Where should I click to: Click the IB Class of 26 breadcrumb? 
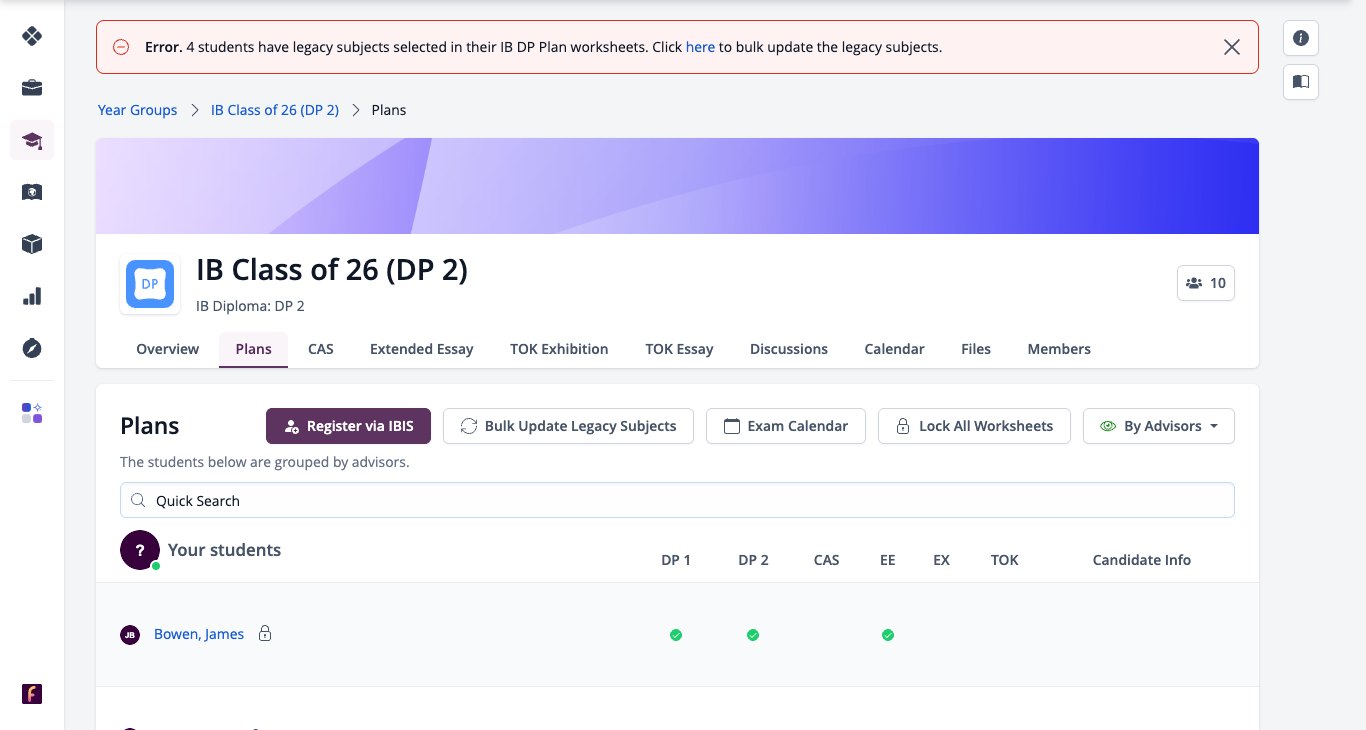point(275,110)
